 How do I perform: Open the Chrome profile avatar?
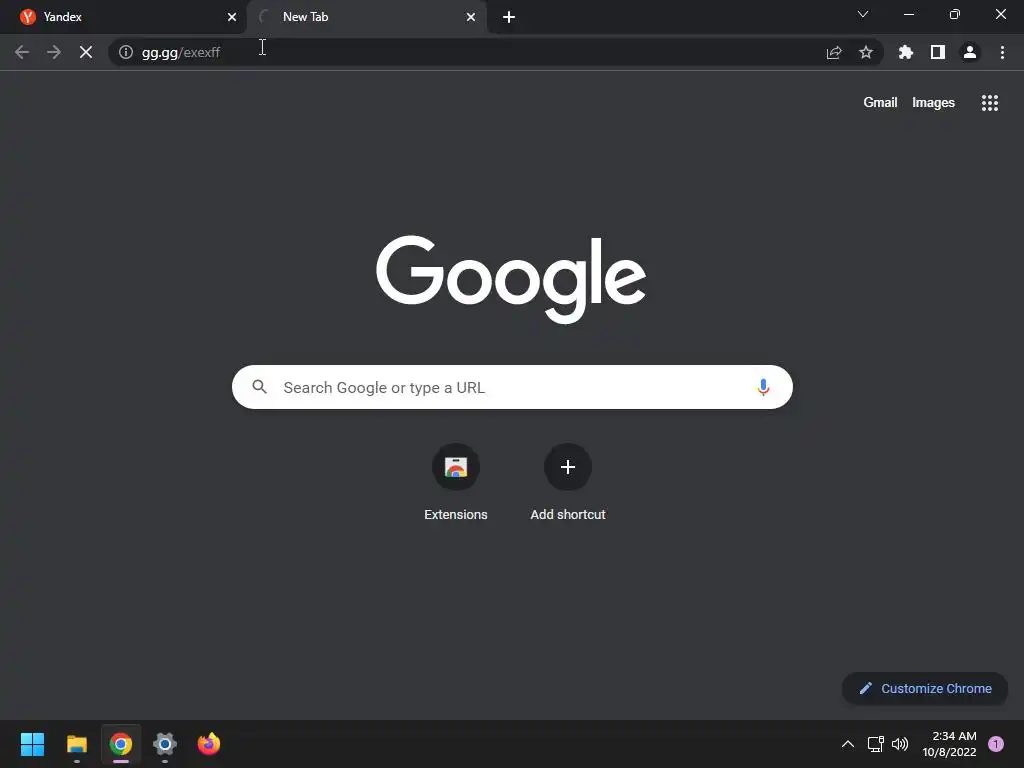[x=970, y=52]
